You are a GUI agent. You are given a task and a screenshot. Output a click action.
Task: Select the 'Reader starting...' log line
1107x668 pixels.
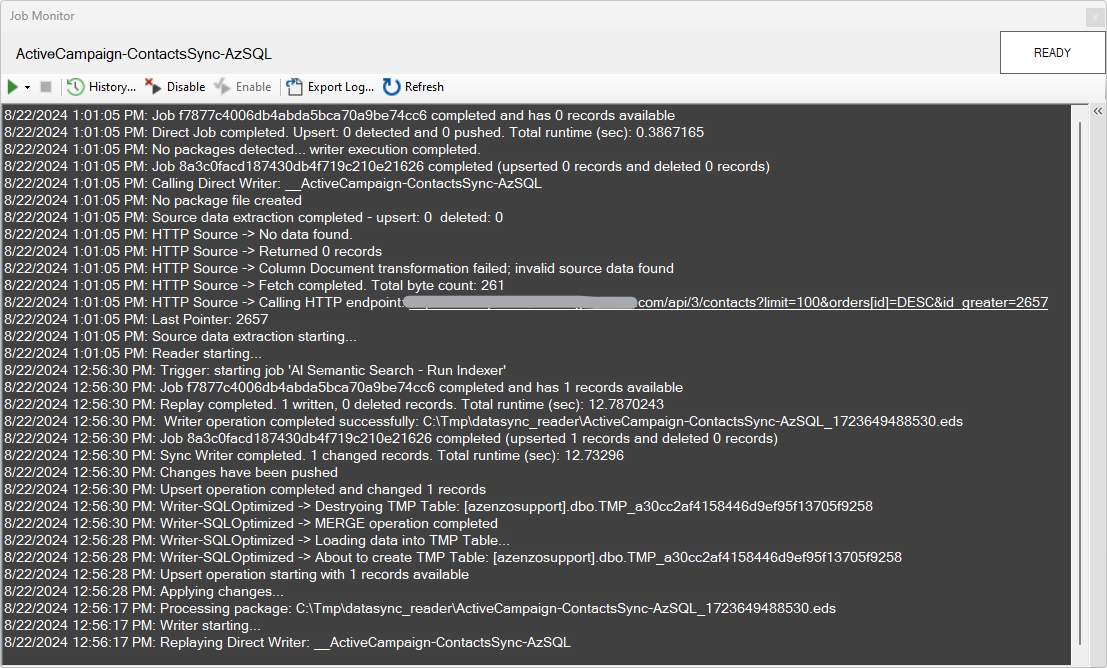click(x=133, y=353)
